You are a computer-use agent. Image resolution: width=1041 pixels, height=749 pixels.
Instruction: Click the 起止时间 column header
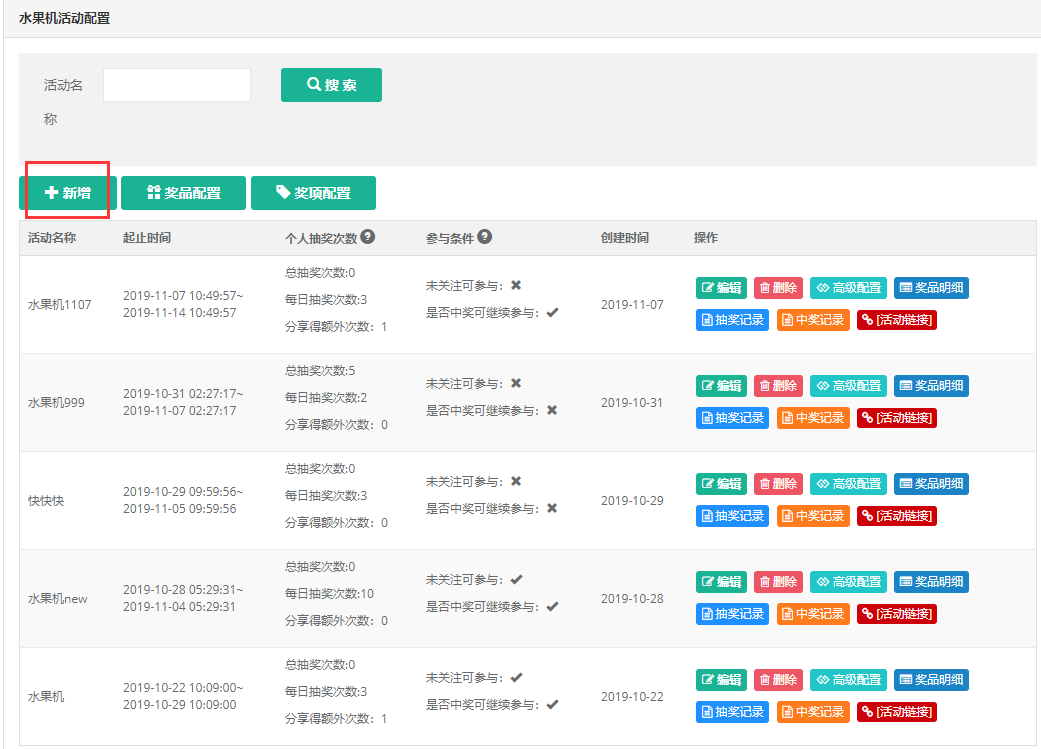147,238
